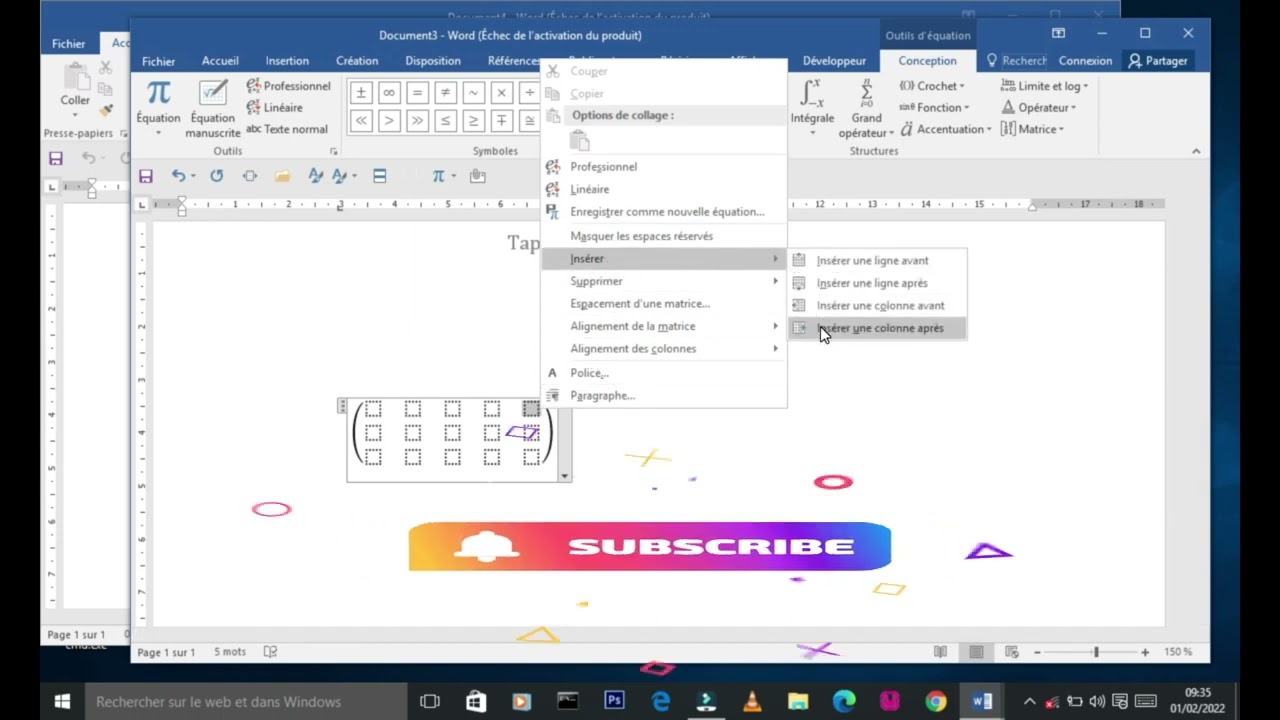This screenshot has height=720, width=1280.
Task: Click the zoom in plus button
Action: click(1145, 652)
